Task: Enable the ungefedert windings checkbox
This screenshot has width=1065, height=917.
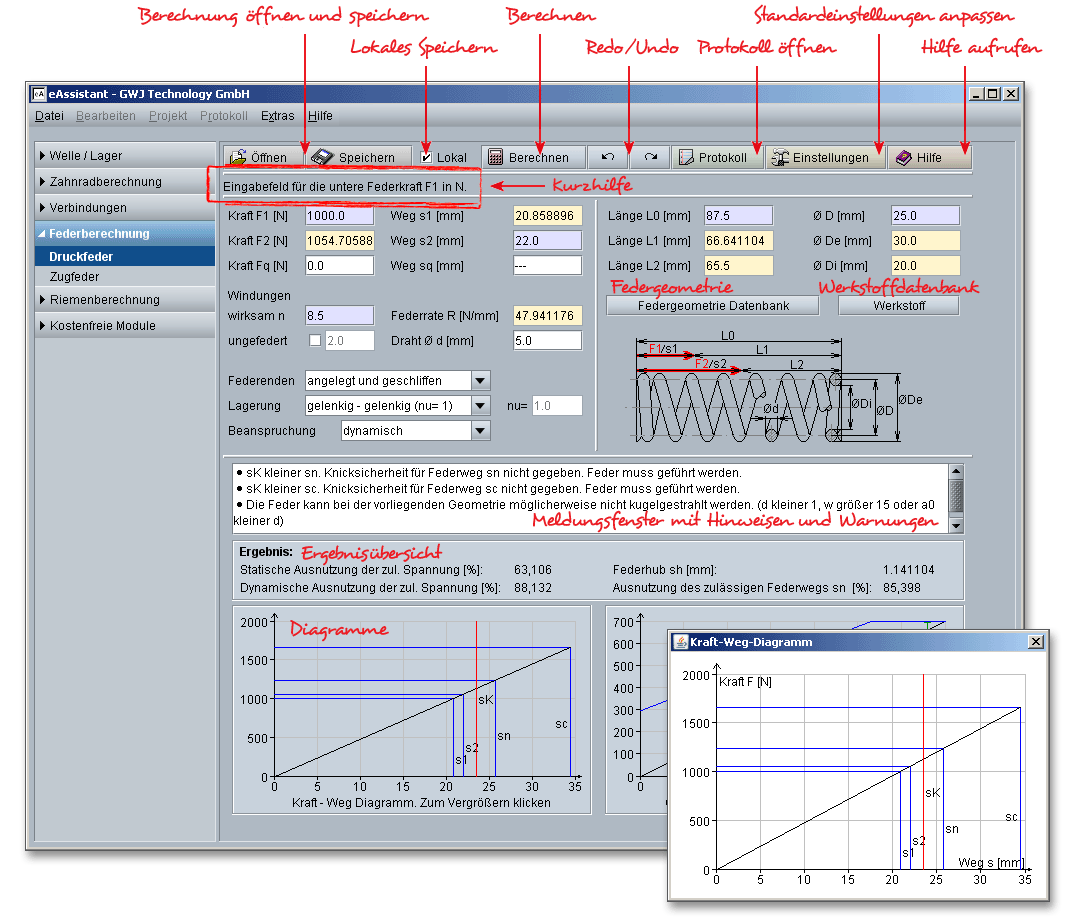Action: point(315,340)
